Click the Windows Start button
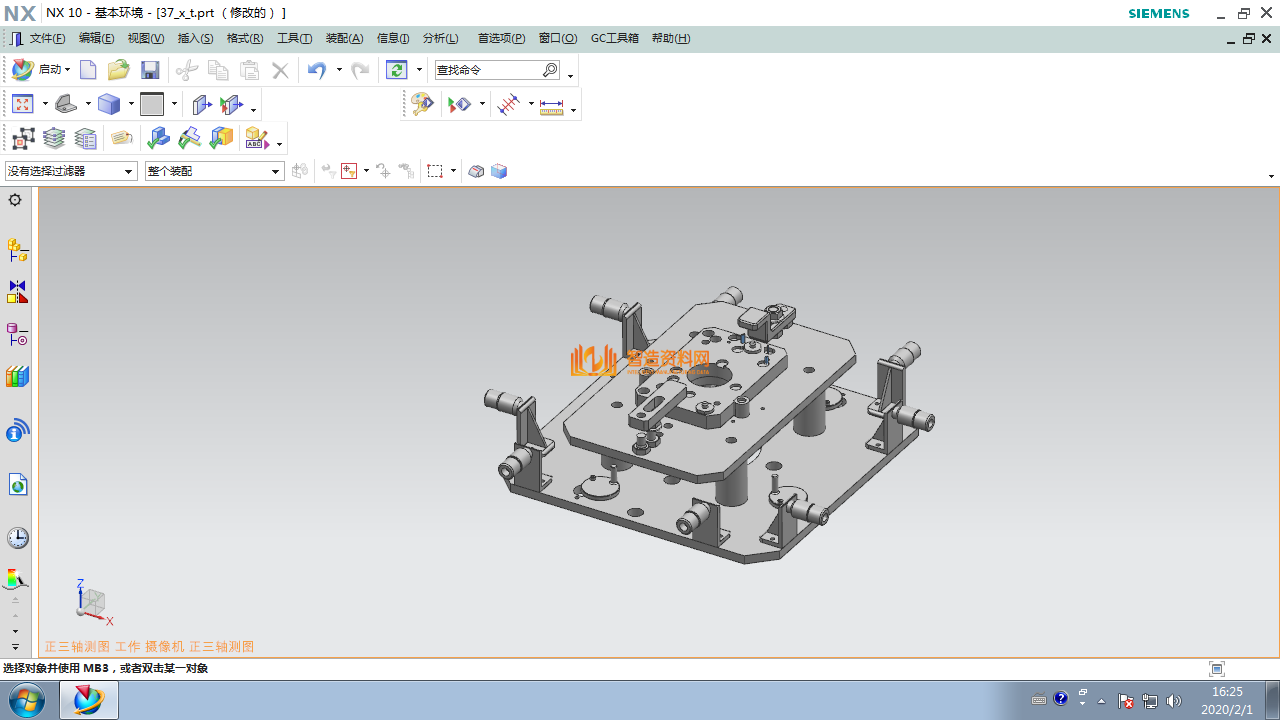 point(27,700)
